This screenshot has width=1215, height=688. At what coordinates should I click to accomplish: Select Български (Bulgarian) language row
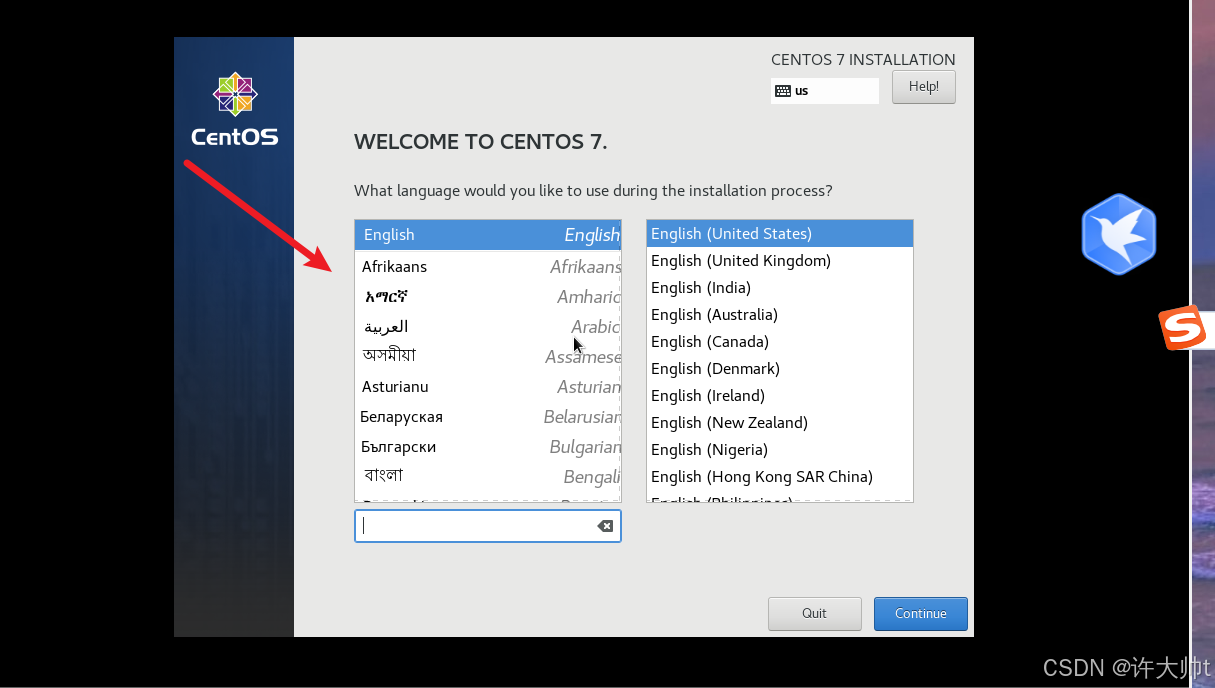[x=488, y=447]
